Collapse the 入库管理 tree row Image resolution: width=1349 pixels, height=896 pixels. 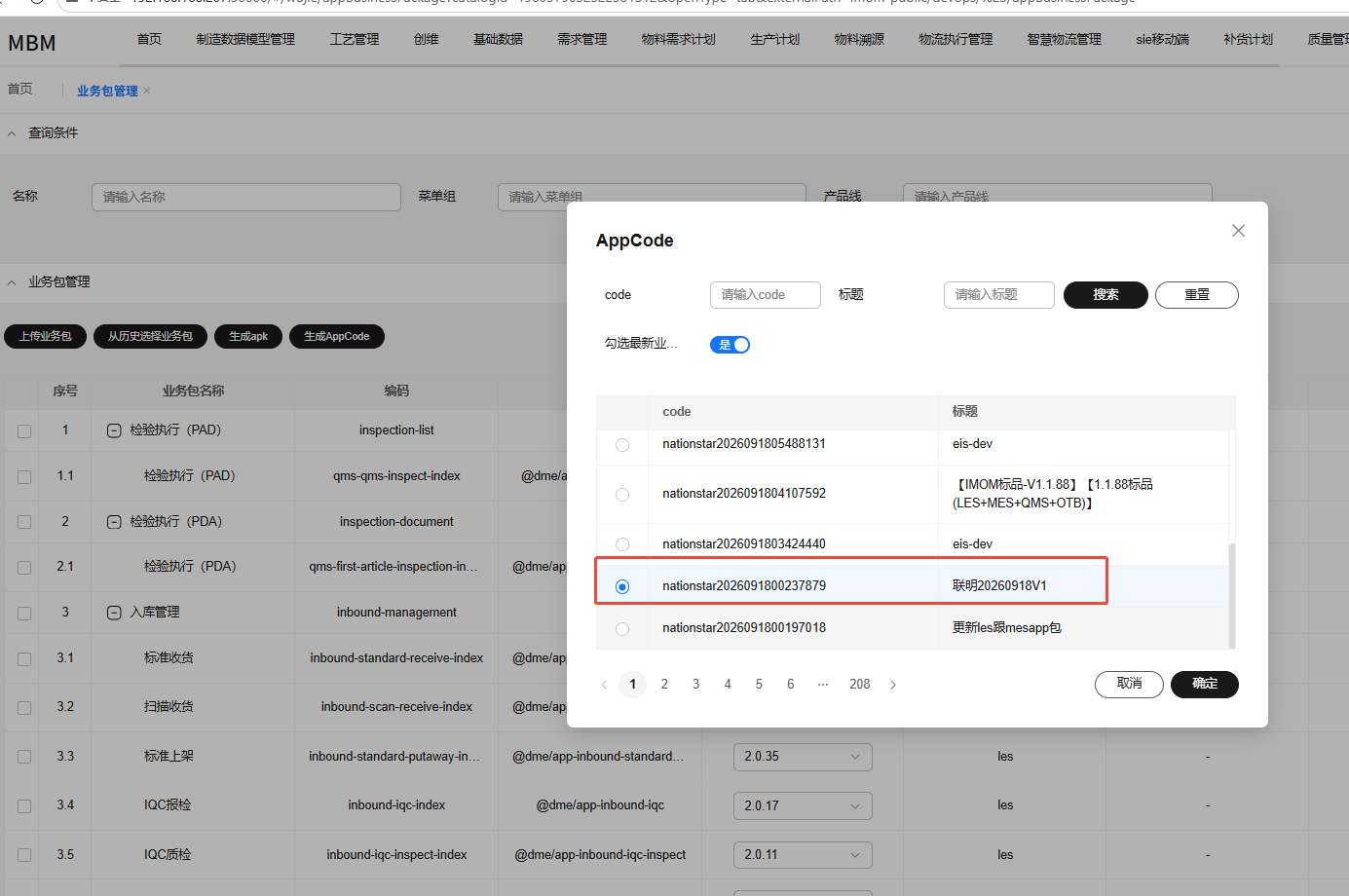point(114,613)
